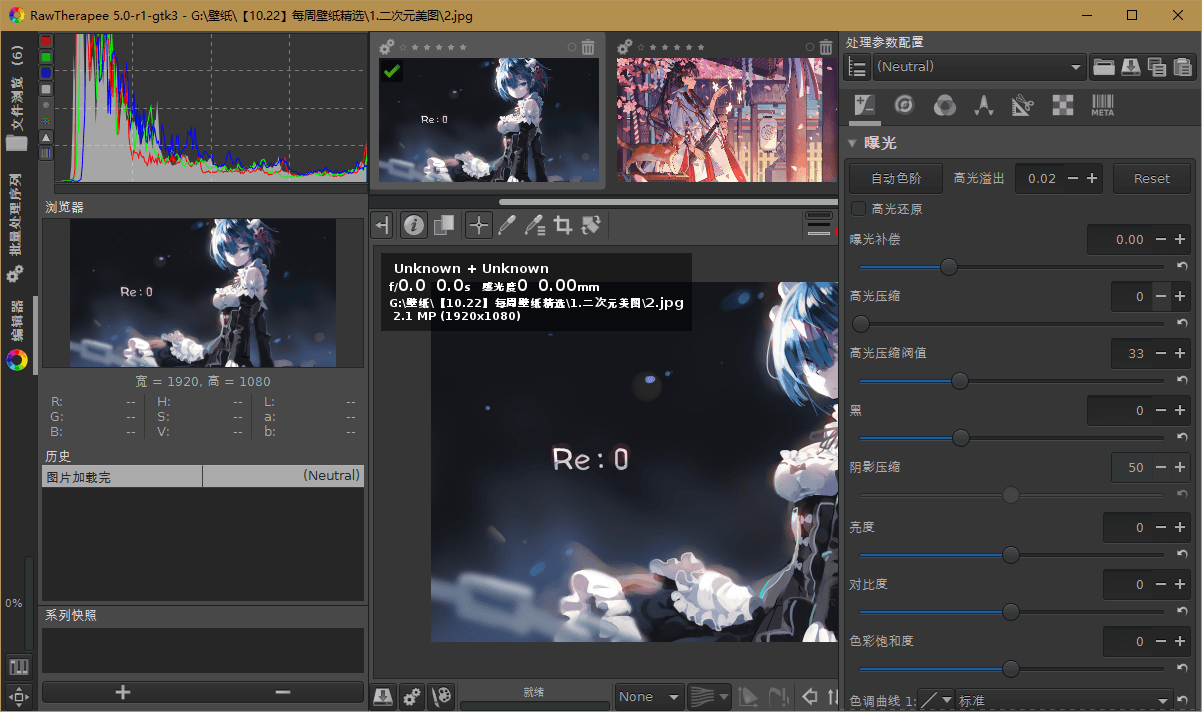Open the tone curve type dropdown
This screenshot has width=1202, height=712.
[x=936, y=701]
